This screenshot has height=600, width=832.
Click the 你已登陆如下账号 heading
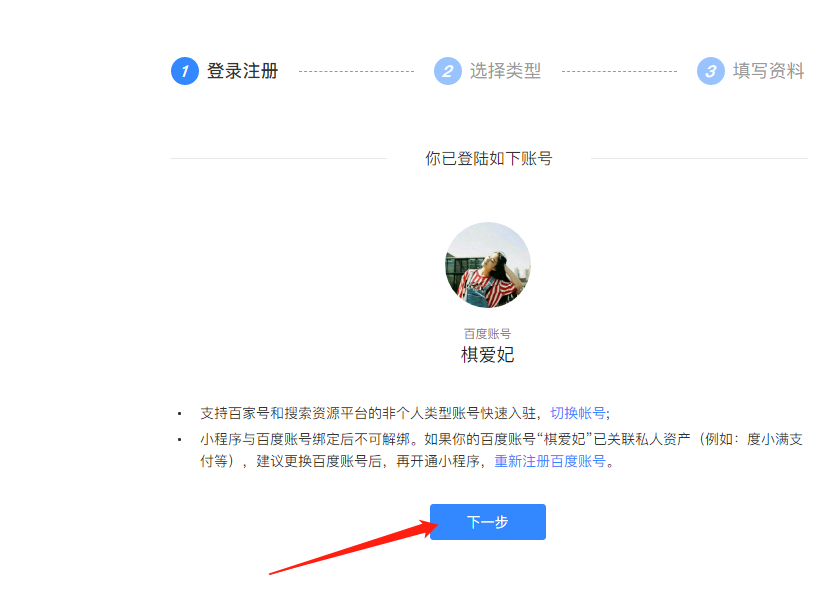point(489,158)
